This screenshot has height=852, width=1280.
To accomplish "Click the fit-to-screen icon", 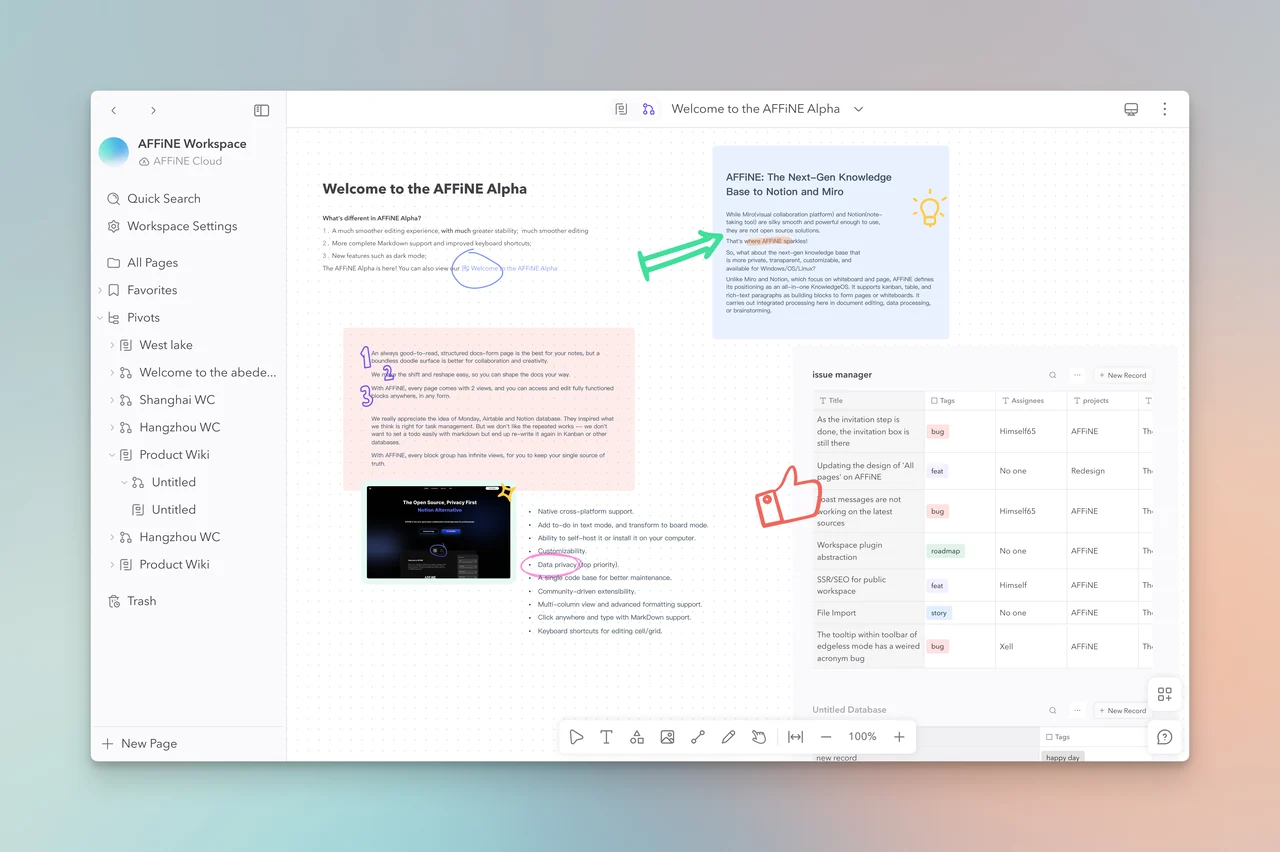I will [795, 737].
